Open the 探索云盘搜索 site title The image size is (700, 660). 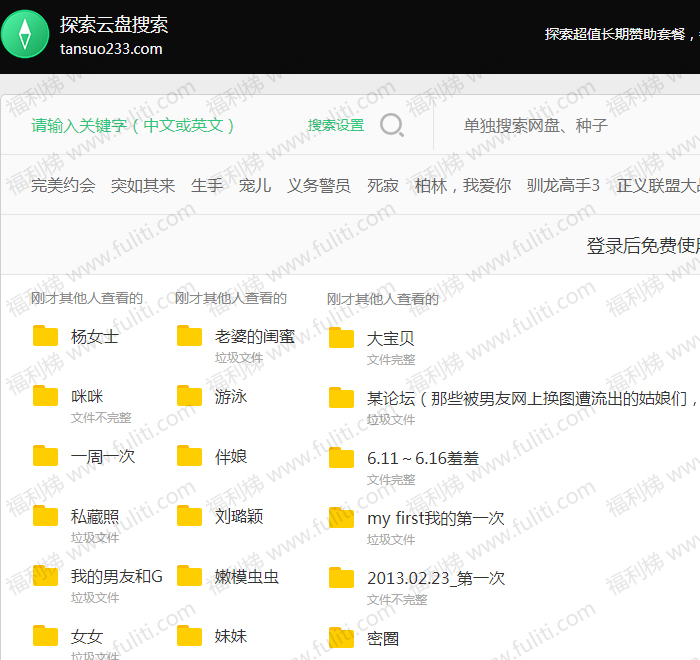114,25
